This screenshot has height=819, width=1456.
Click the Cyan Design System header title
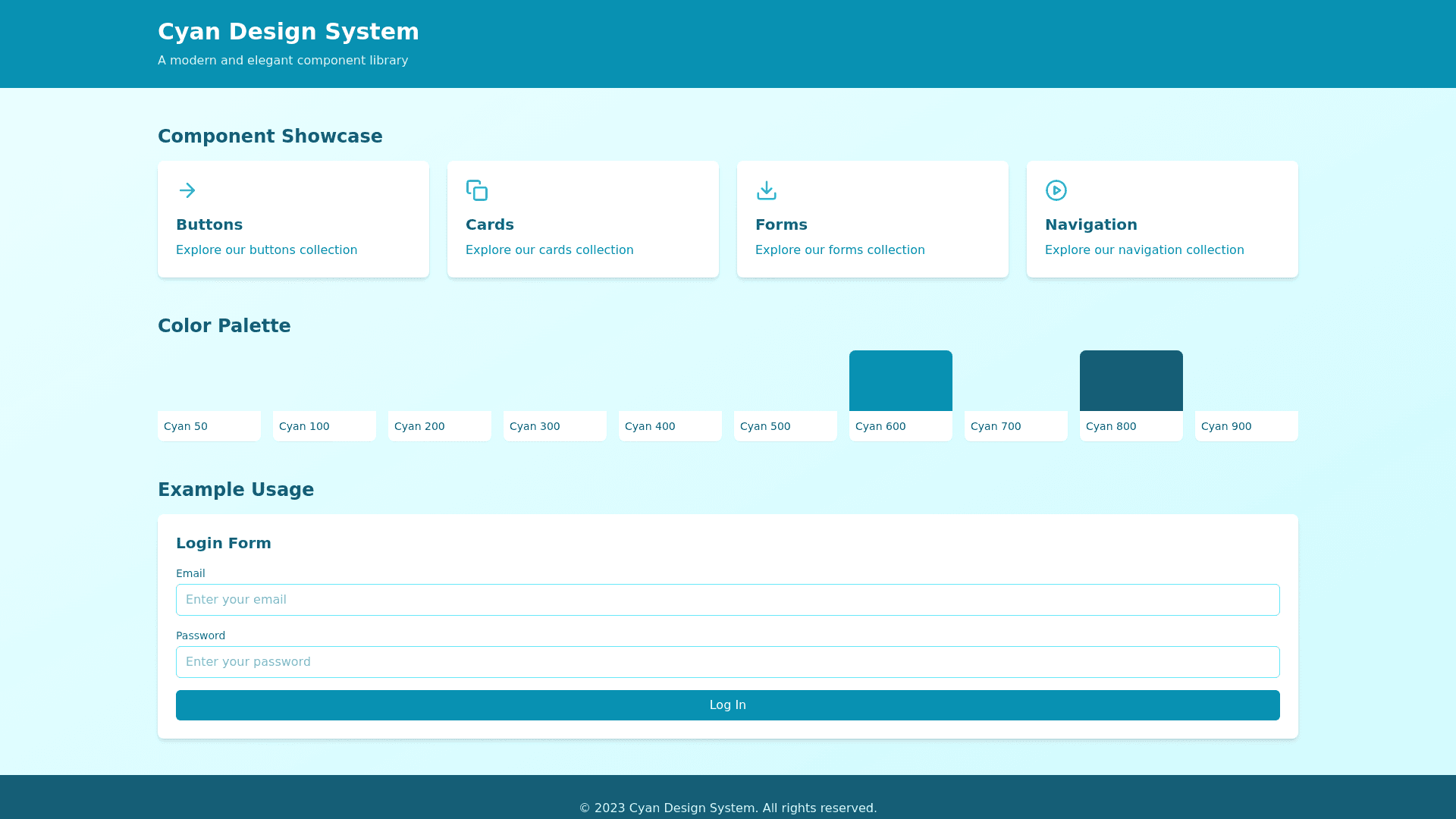click(288, 32)
